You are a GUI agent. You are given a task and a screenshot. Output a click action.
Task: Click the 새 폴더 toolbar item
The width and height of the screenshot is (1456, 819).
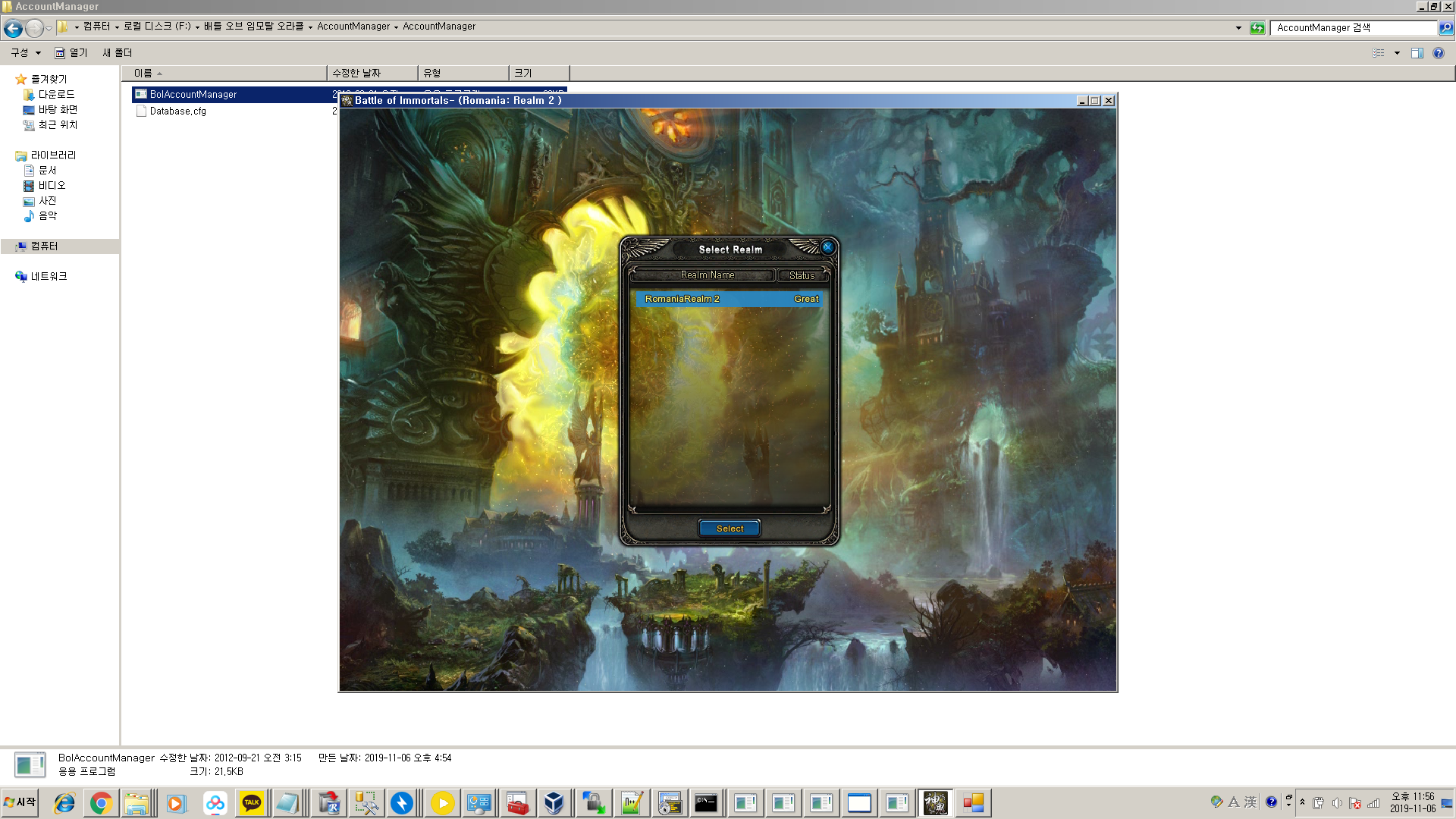(118, 53)
